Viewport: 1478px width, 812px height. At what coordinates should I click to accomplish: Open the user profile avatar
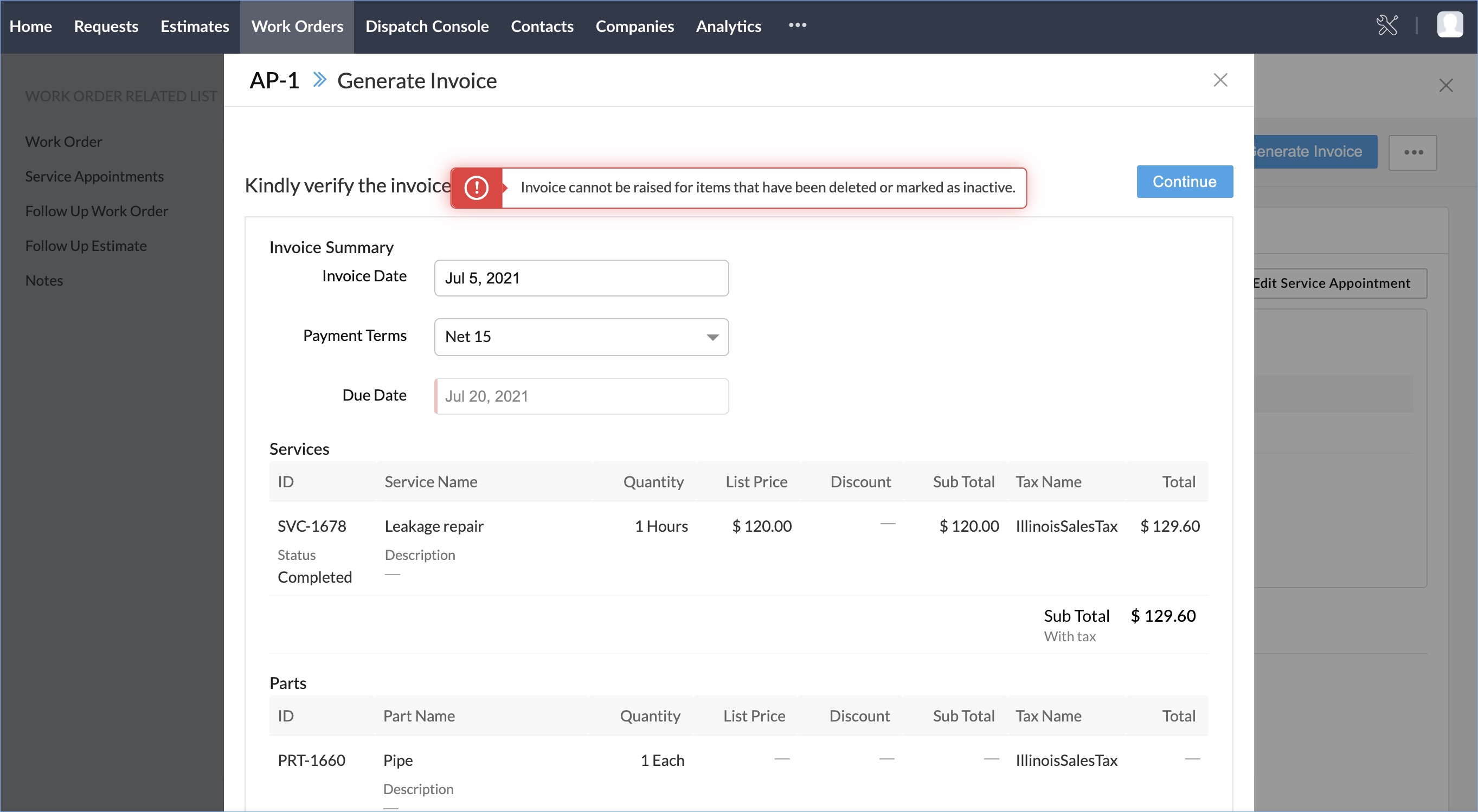[1449, 25]
